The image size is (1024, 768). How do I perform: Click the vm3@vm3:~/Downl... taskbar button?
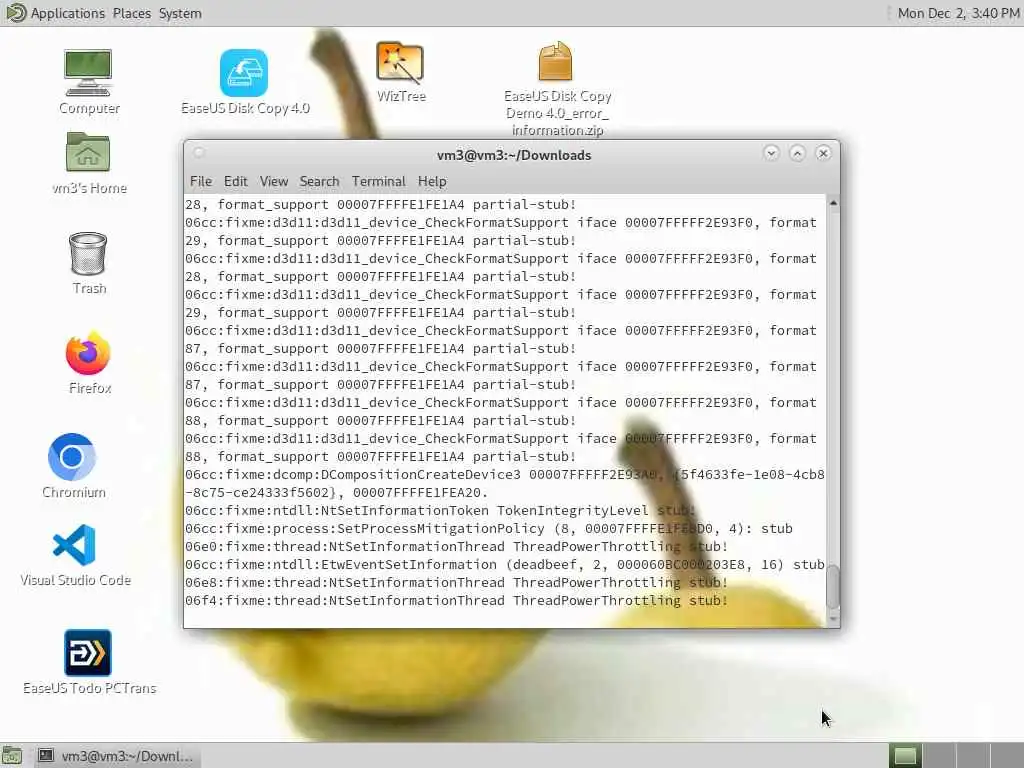[118, 756]
